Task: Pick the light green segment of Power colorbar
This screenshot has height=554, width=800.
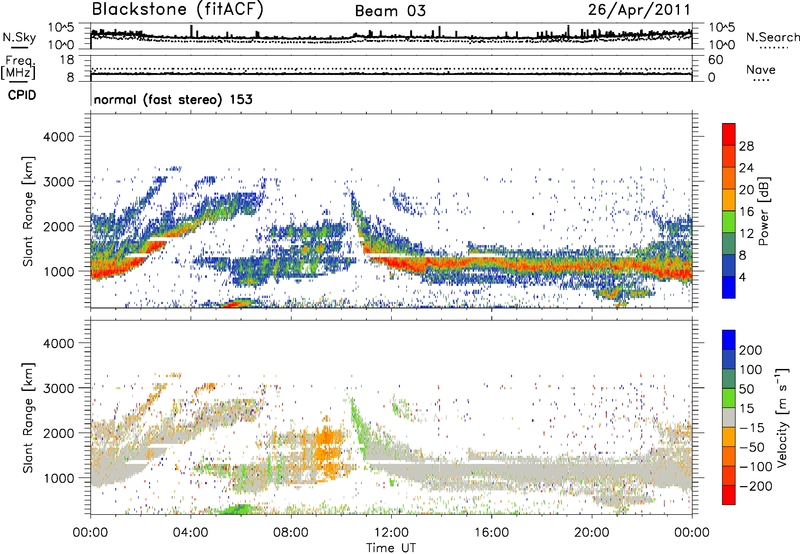Action: click(729, 221)
